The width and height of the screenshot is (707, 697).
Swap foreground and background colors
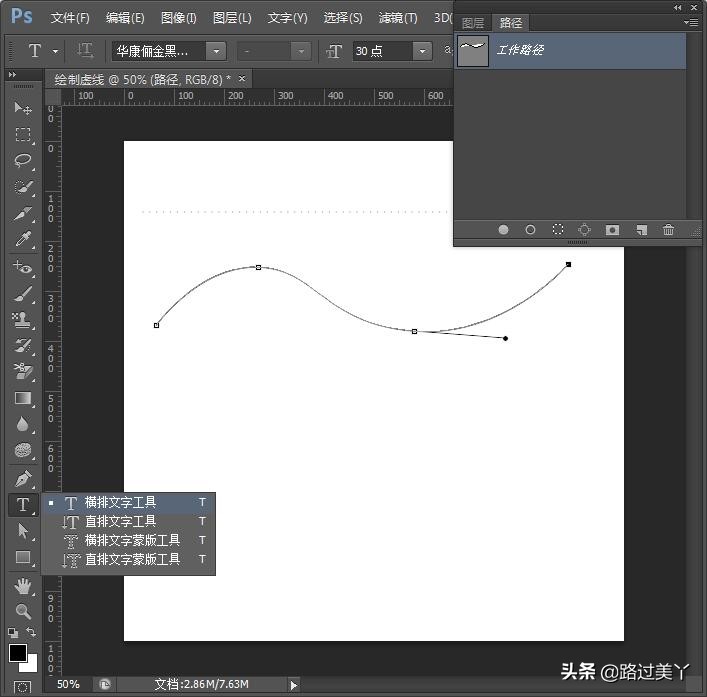(x=31, y=632)
